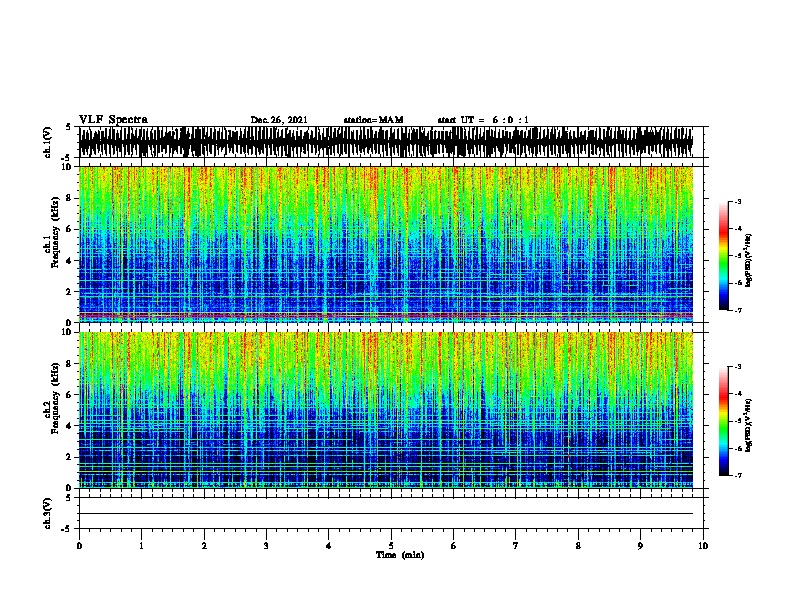The image size is (792, 612).
Task: Click the ch.2 spectrogram image
Action: pos(386,410)
